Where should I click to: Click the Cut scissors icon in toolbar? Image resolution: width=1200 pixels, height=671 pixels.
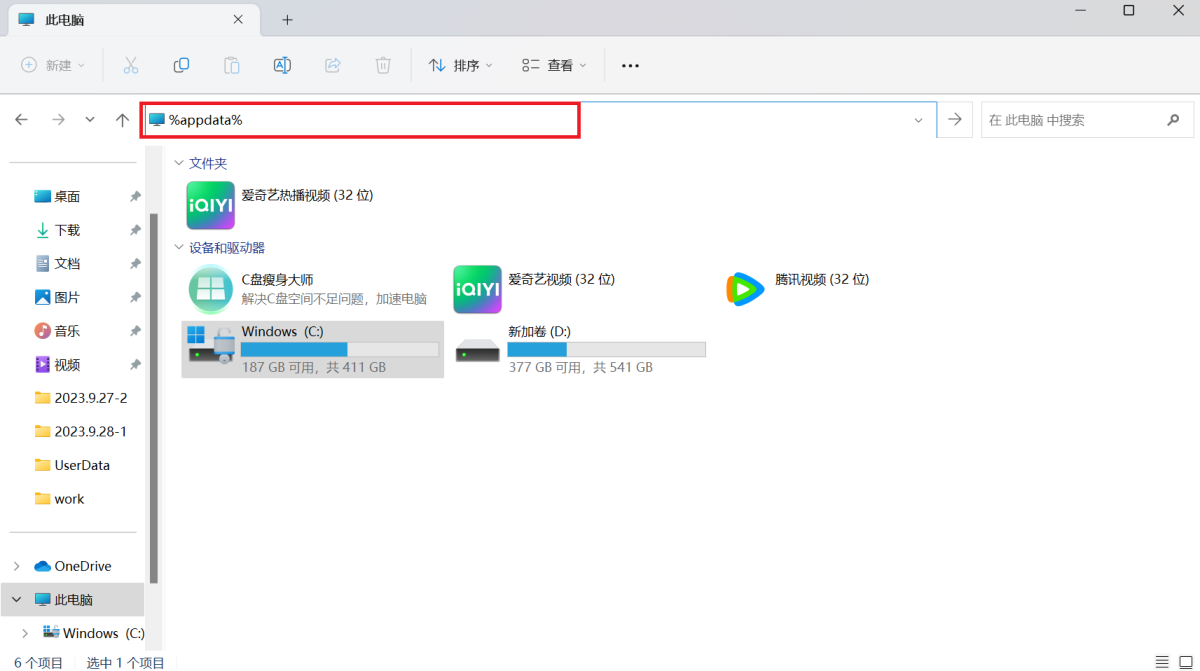point(130,65)
